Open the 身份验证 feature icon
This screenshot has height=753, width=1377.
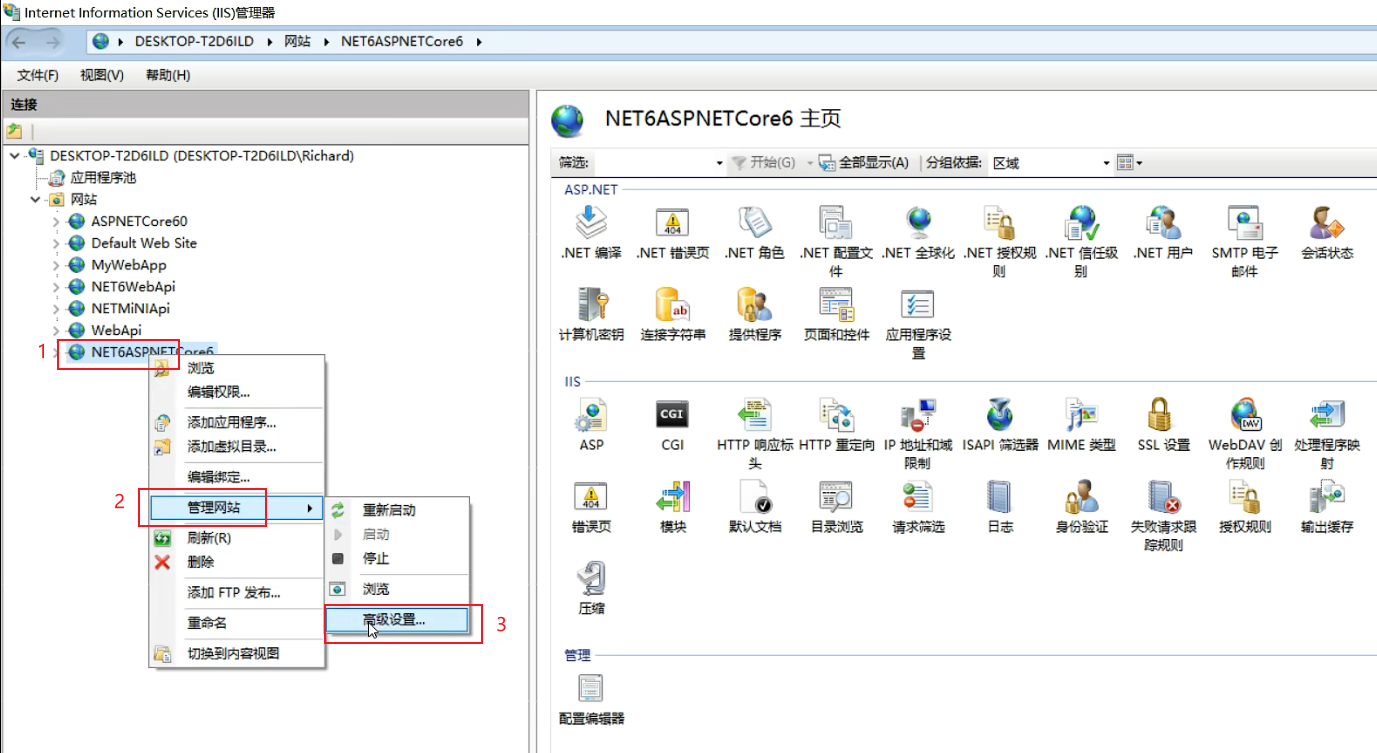(x=1081, y=496)
